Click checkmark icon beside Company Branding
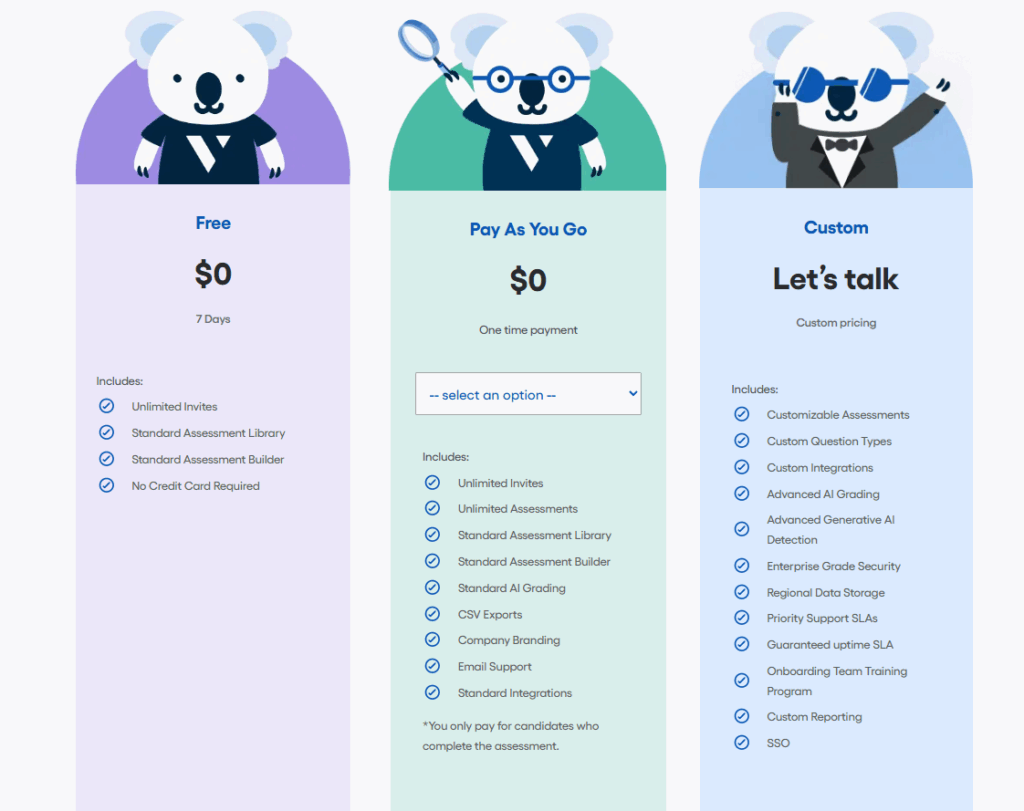The width and height of the screenshot is (1024, 811). pos(432,639)
